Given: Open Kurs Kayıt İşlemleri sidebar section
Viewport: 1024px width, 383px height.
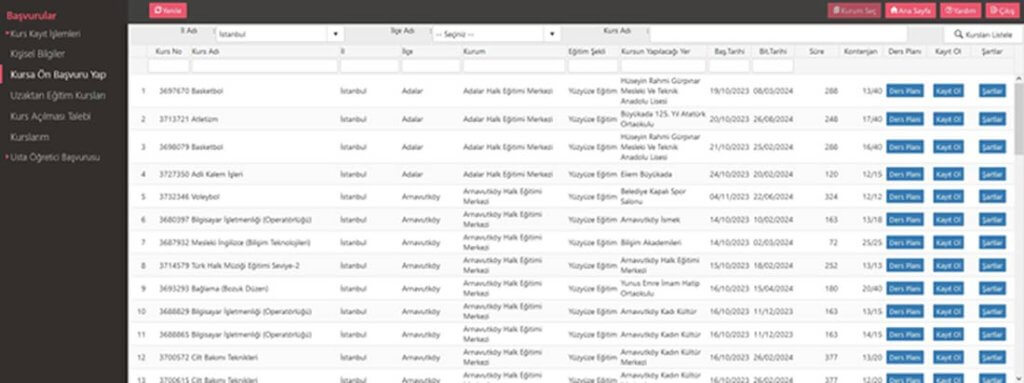Looking at the screenshot, I should pyautogui.click(x=44, y=33).
